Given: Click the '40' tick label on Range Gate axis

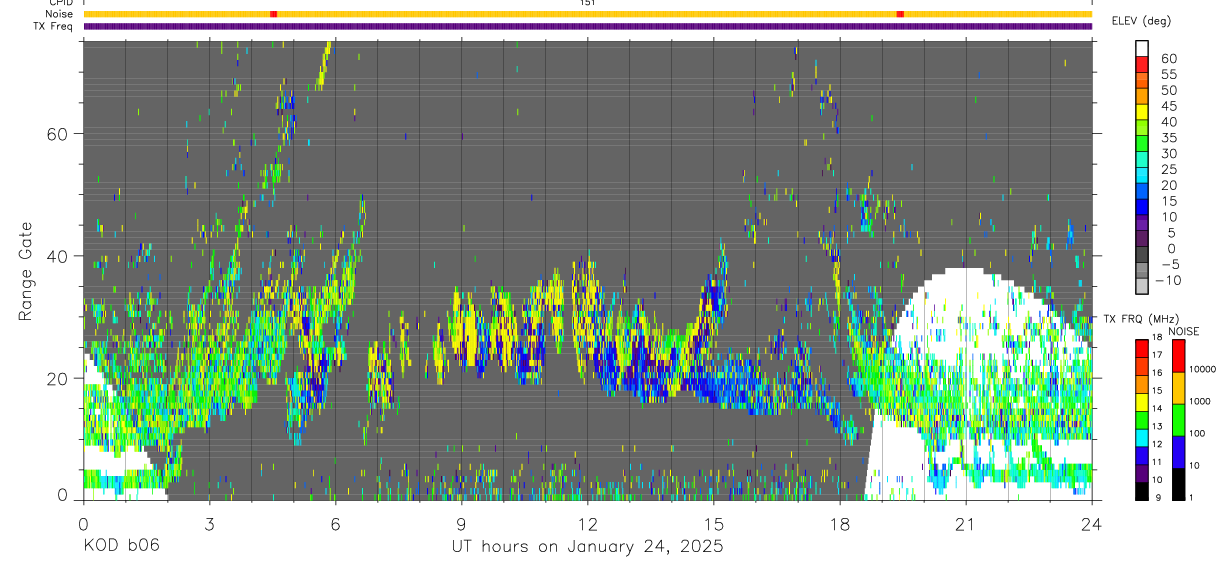Looking at the screenshot, I should pyautogui.click(x=56, y=256).
